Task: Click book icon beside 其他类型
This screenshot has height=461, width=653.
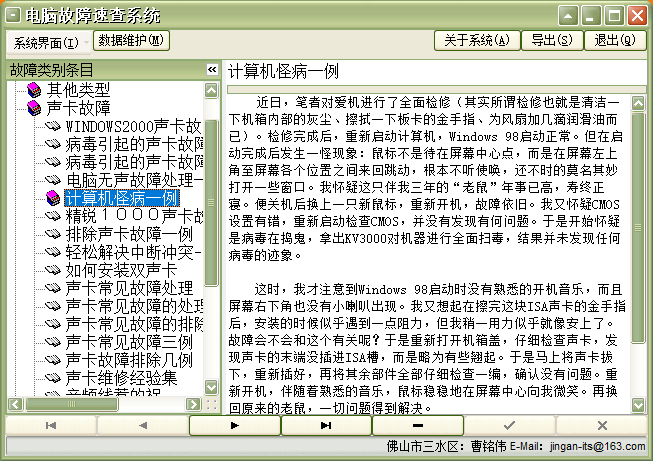Action: (x=30, y=89)
